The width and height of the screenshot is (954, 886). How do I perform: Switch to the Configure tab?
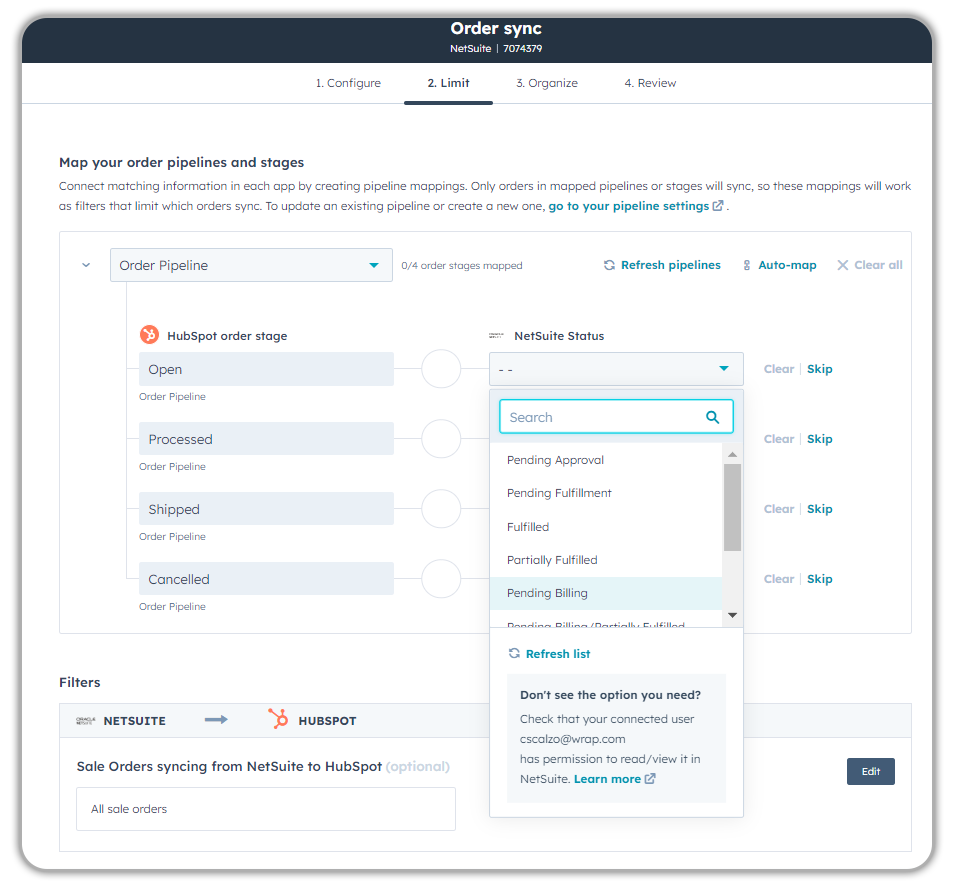[x=348, y=83]
